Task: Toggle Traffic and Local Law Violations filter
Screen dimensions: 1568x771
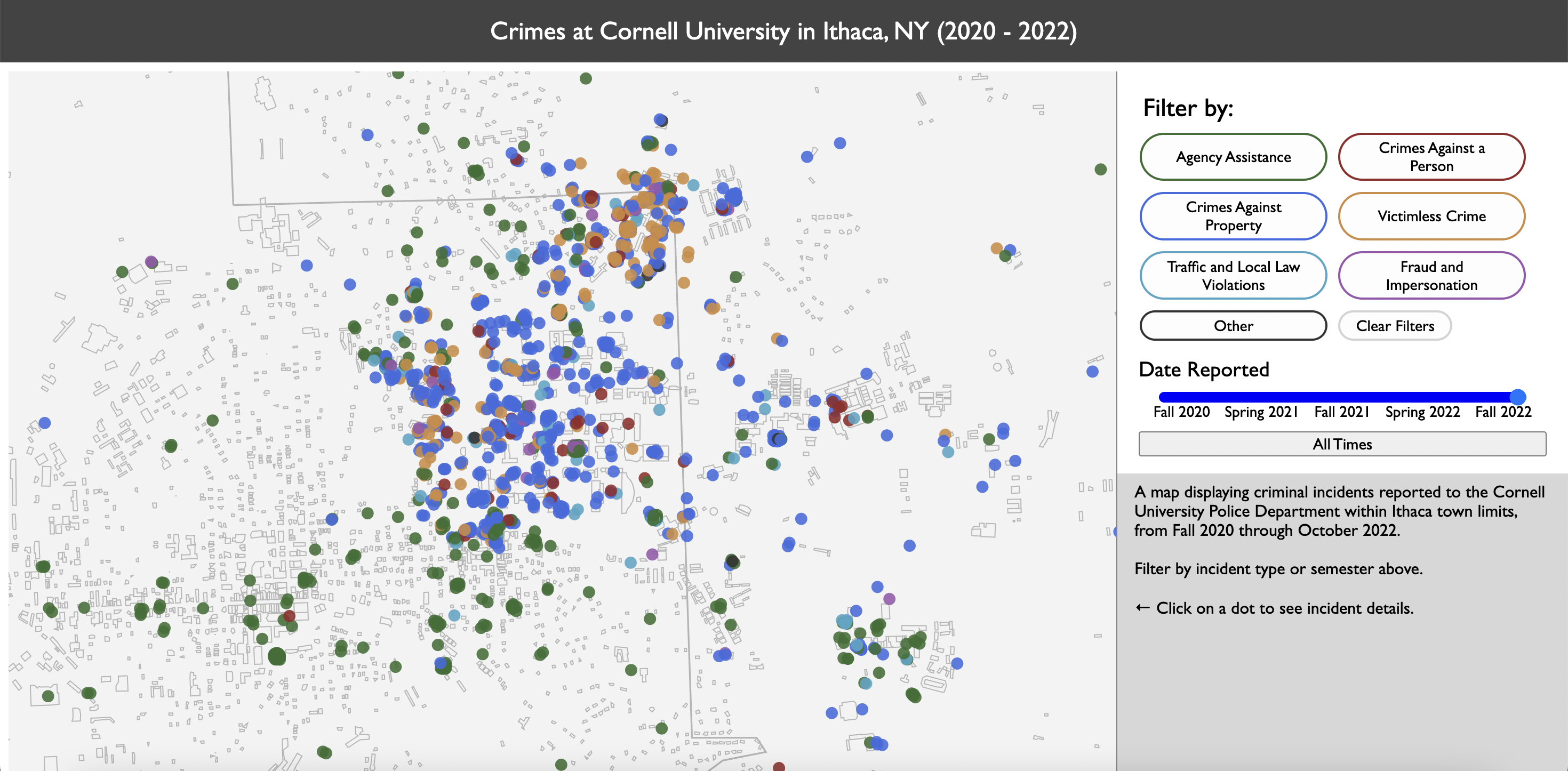Action: coord(1233,276)
